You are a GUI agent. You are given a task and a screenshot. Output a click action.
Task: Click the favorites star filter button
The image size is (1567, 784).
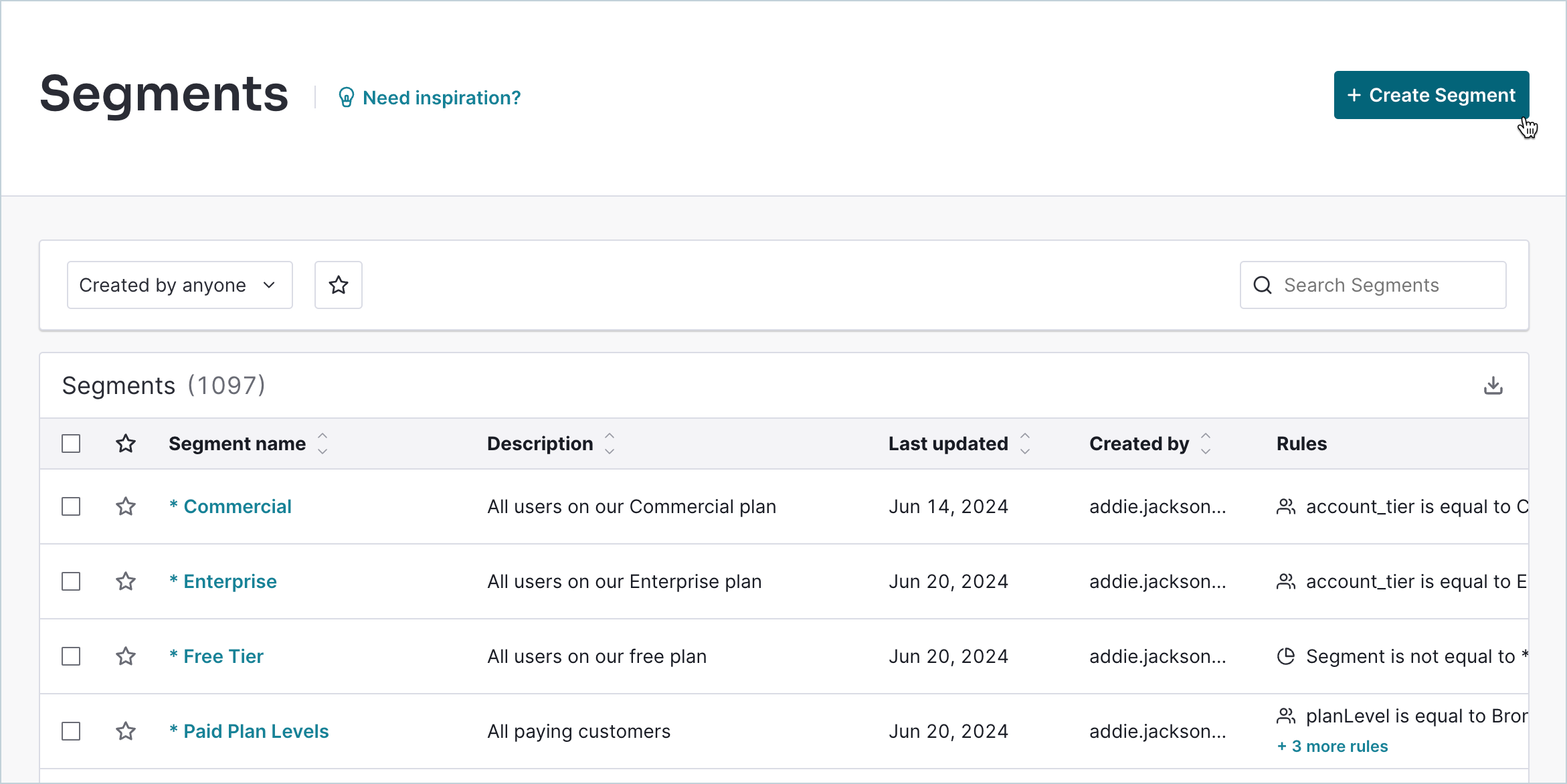pos(338,285)
